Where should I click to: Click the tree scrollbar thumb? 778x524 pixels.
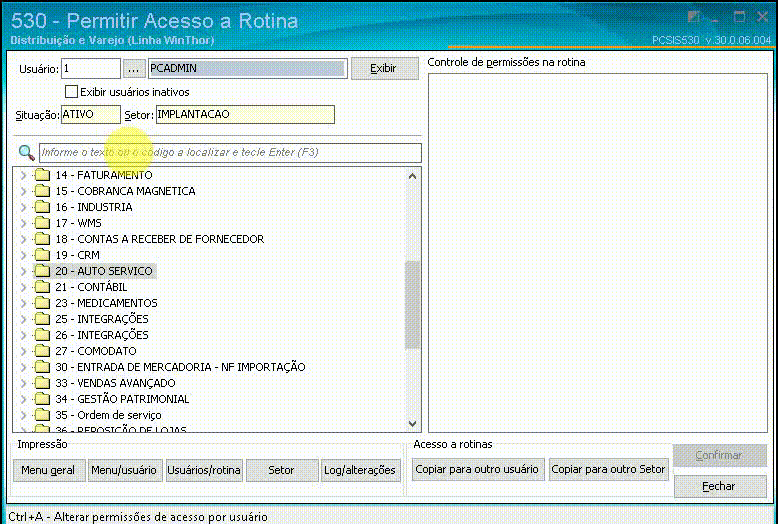pyautogui.click(x=412, y=305)
